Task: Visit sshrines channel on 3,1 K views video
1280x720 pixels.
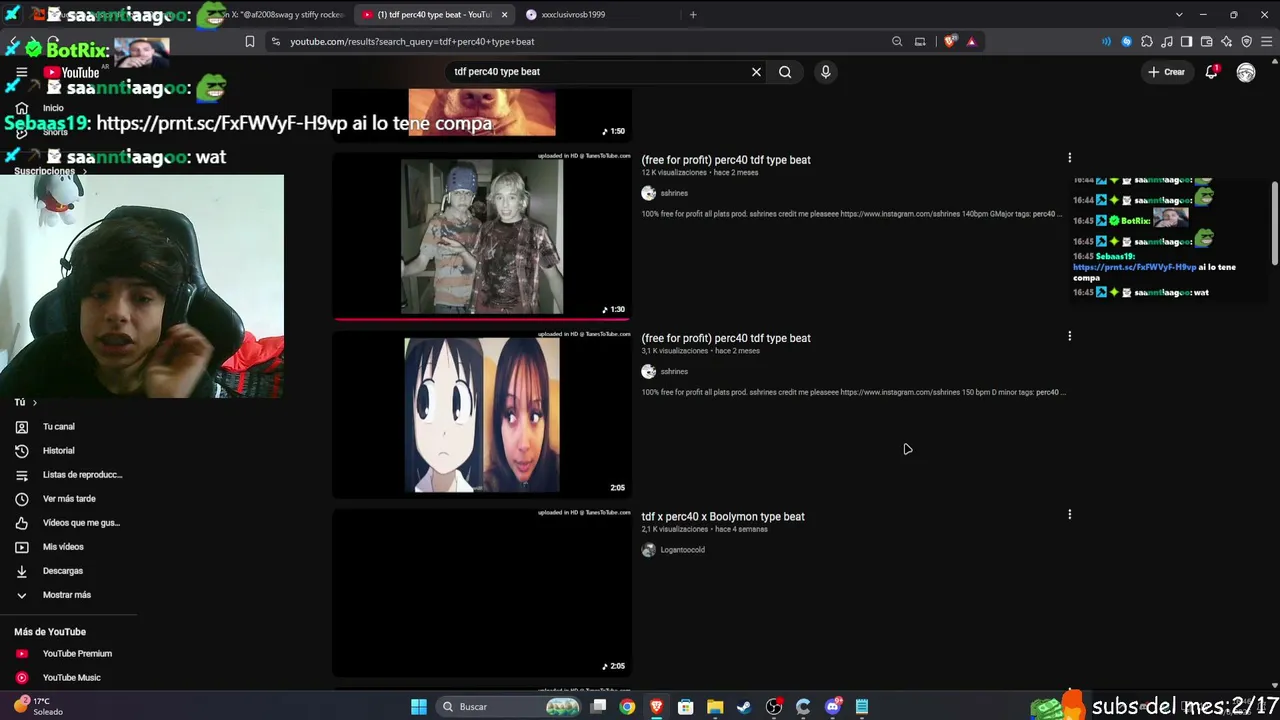Action: point(674,372)
